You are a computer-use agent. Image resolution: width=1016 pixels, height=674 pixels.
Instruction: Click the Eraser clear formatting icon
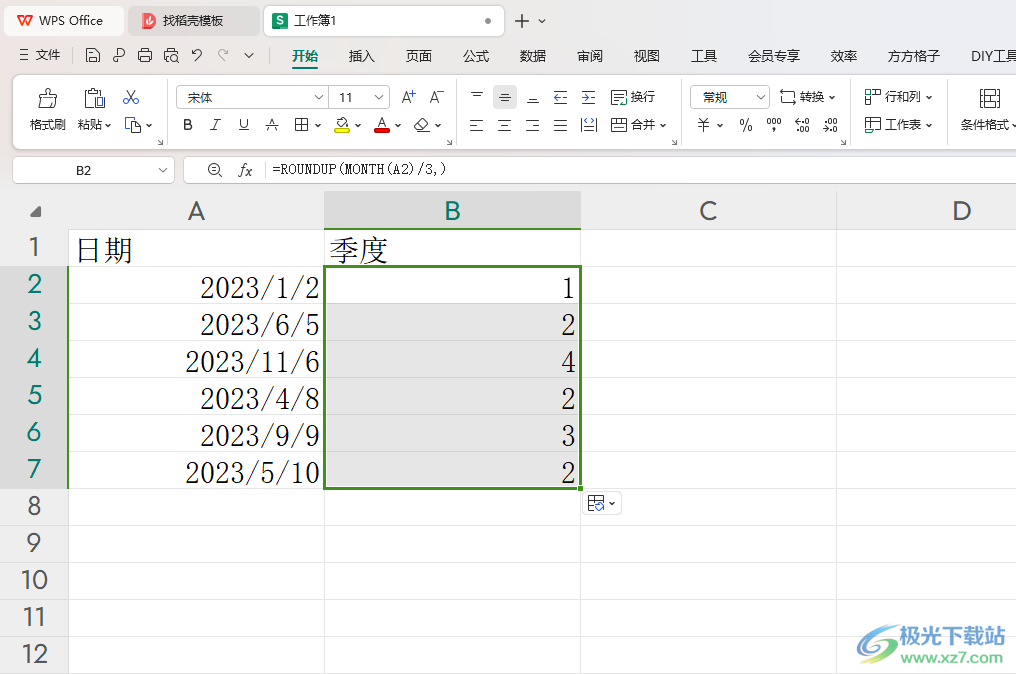pyautogui.click(x=422, y=125)
